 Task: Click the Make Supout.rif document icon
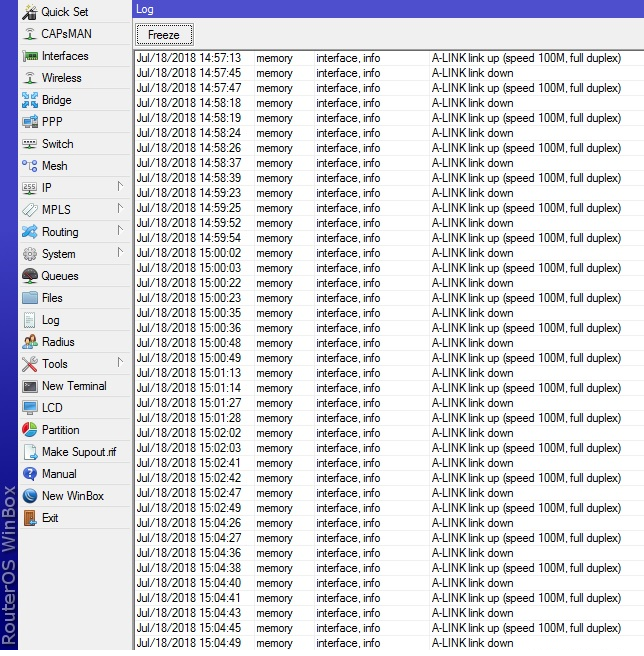(x=31, y=452)
